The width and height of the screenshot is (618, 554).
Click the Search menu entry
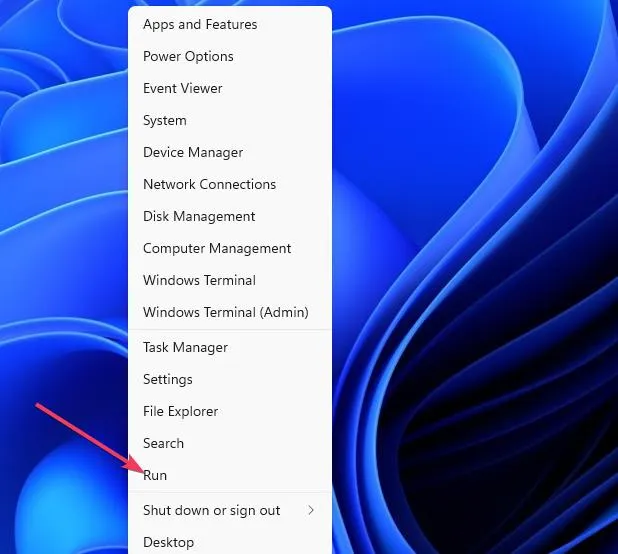point(230,443)
